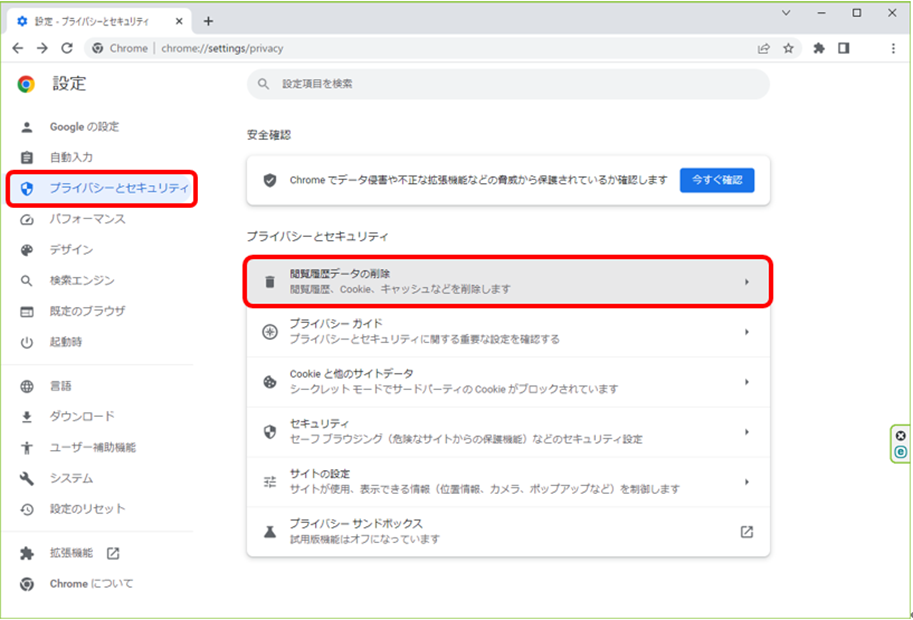Screen dimensions: 913x620
Task: Open プライバシー サンドボックス row
Action: coord(508,531)
